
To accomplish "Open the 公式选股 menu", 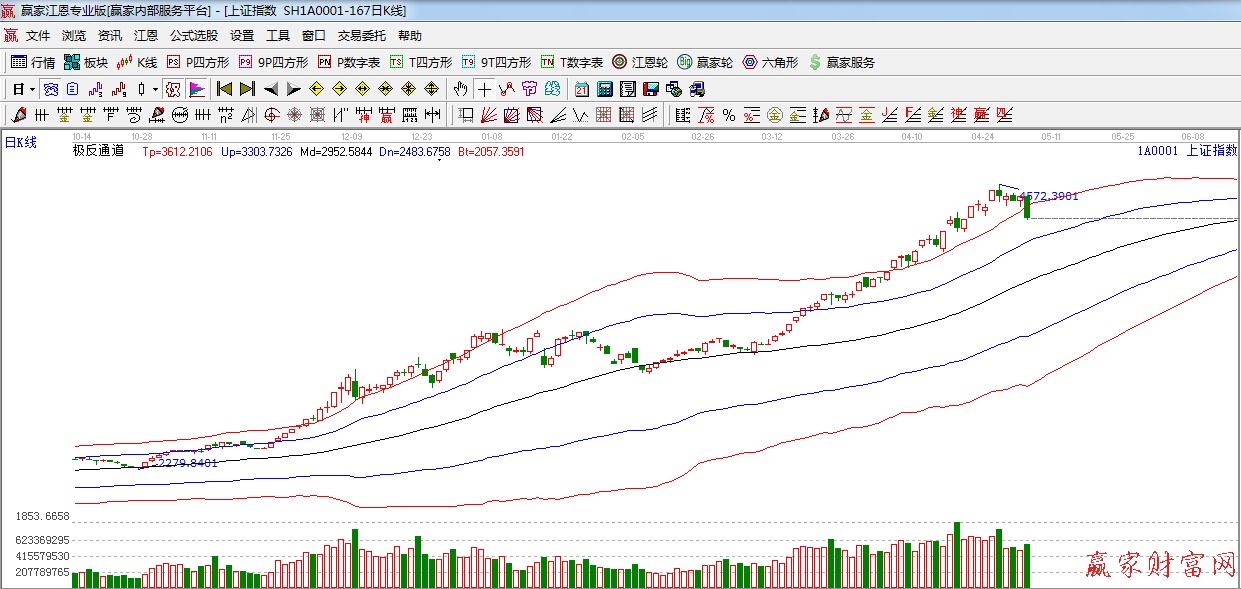I will tap(194, 35).
